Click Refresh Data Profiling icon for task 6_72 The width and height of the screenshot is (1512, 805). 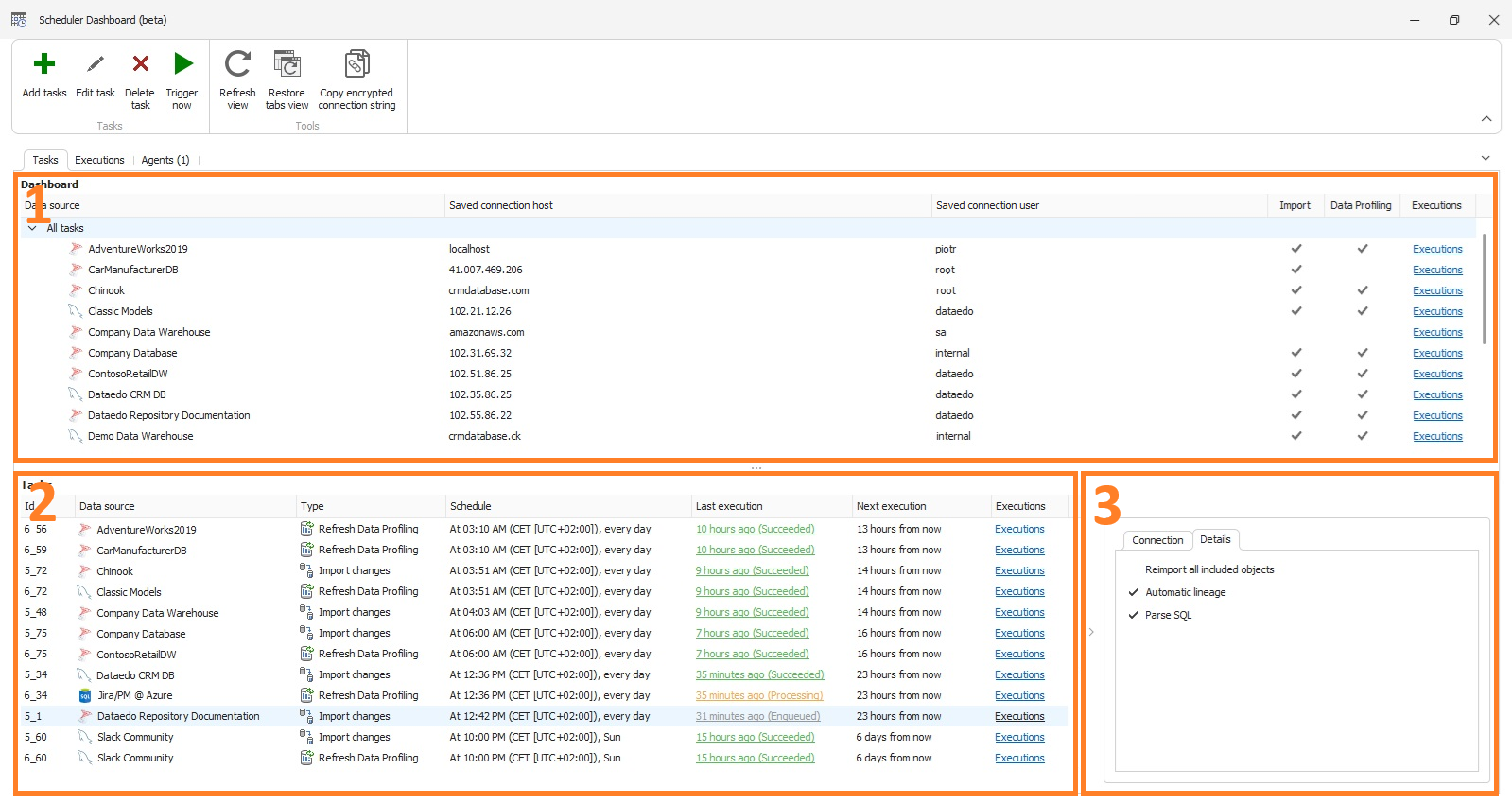click(306, 591)
